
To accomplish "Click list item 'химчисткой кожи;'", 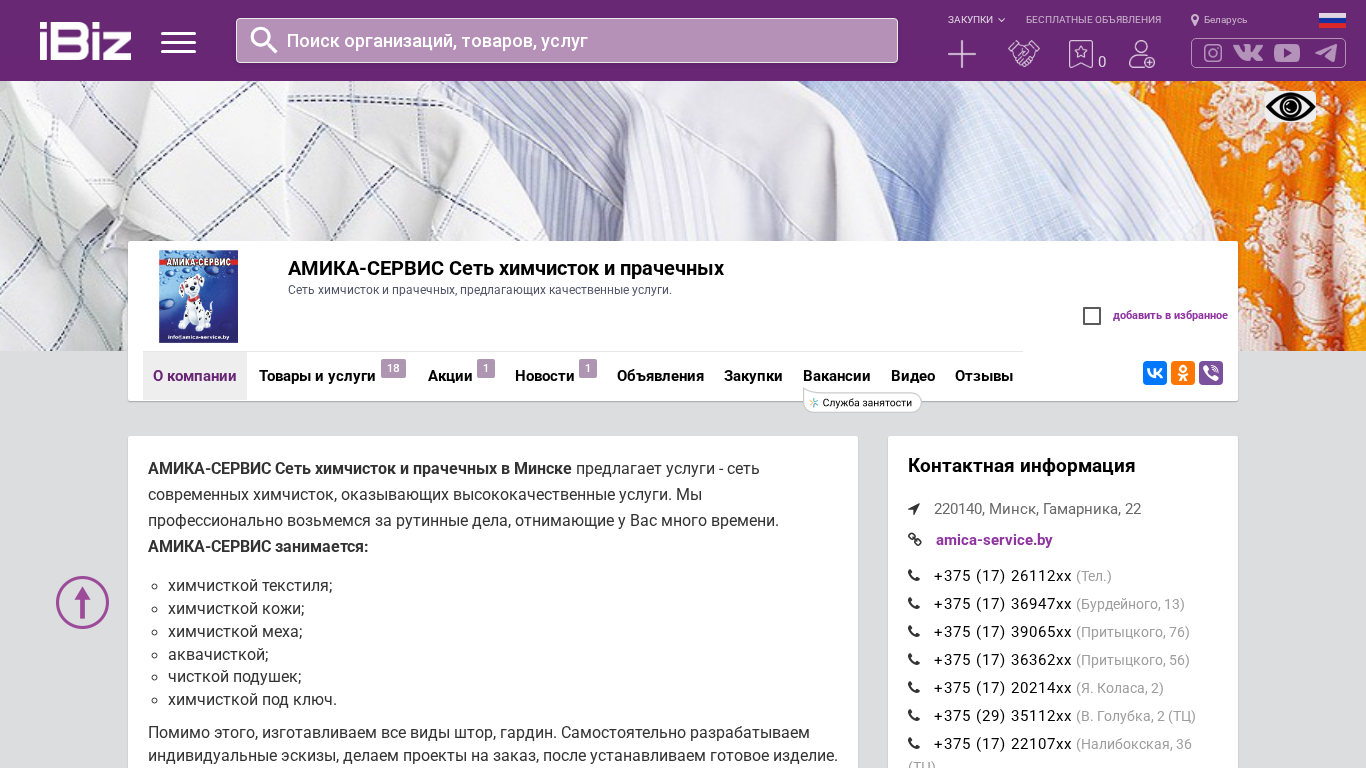I will click(236, 608).
